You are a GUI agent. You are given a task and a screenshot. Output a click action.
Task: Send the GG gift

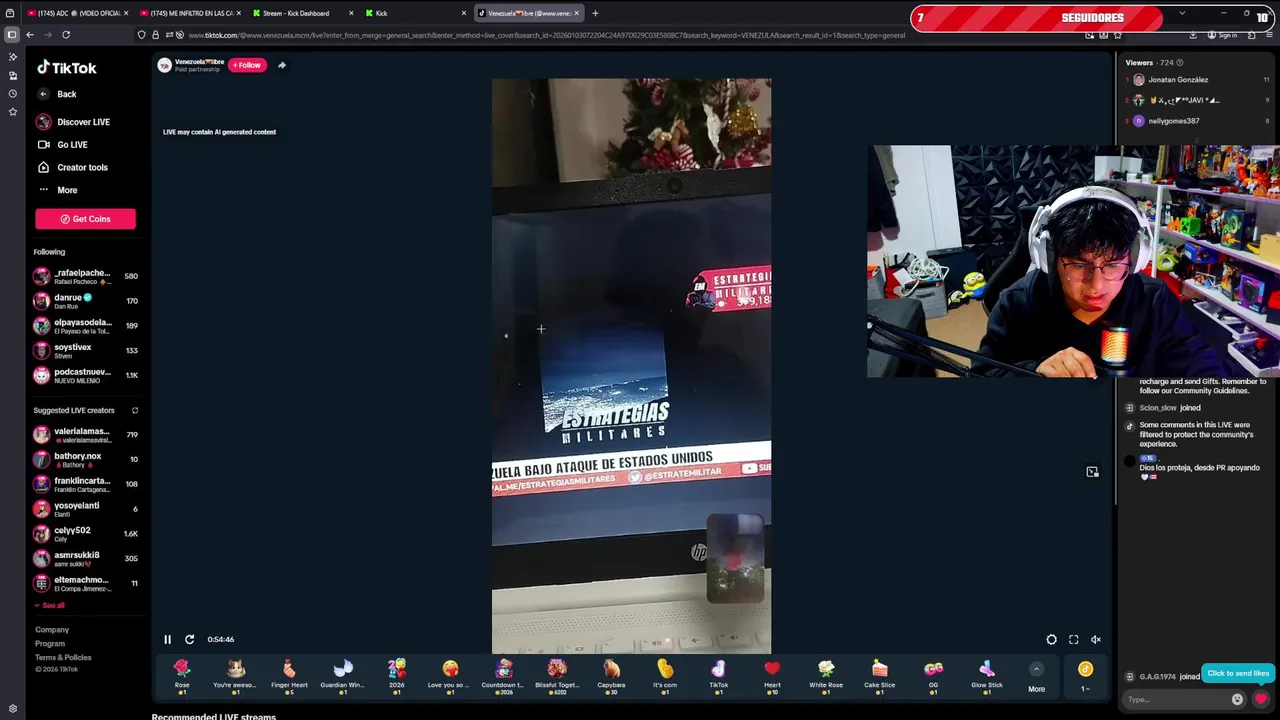[x=933, y=676]
